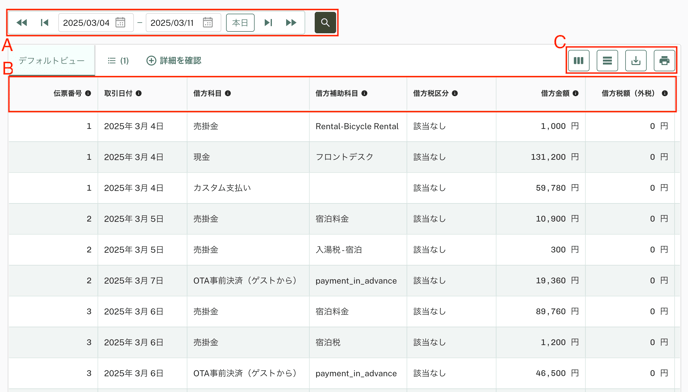Click the 1,000 円 amount cell
The width and height of the screenshot is (688, 392).
(541, 126)
